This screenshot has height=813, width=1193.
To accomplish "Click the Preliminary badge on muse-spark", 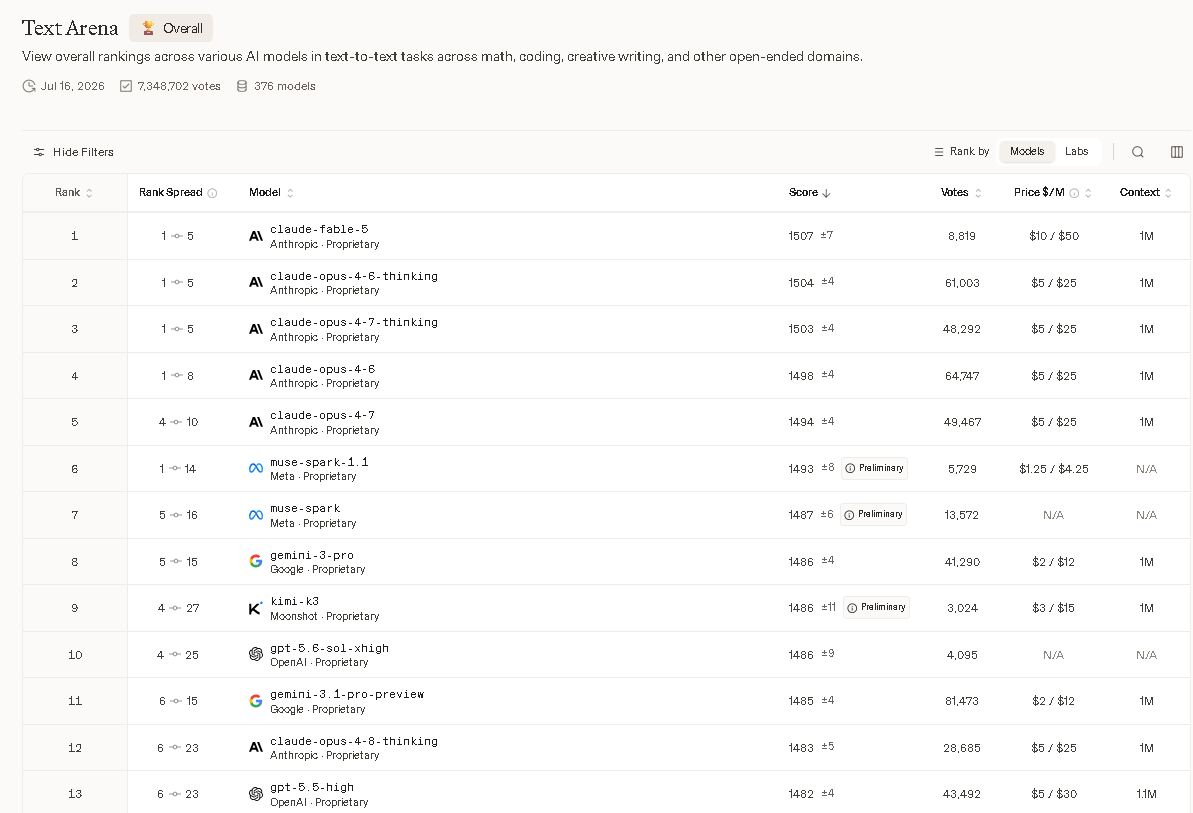I will coord(873,515).
